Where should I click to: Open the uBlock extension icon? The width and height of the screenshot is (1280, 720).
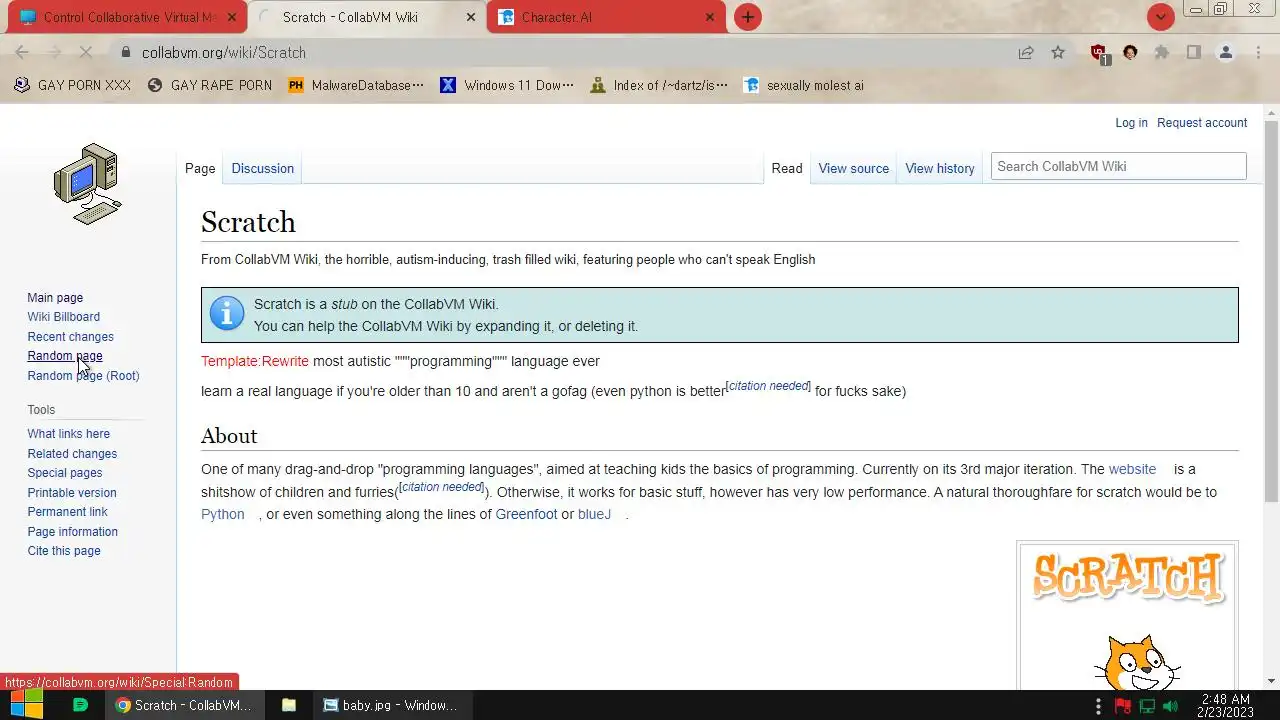[1099, 53]
